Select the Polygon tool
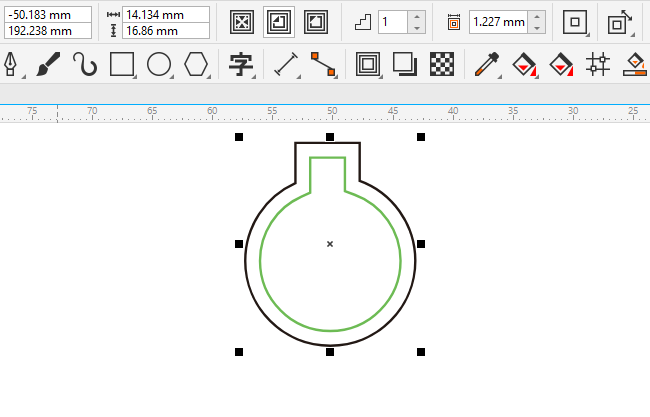This screenshot has width=650, height=417. click(x=196, y=64)
